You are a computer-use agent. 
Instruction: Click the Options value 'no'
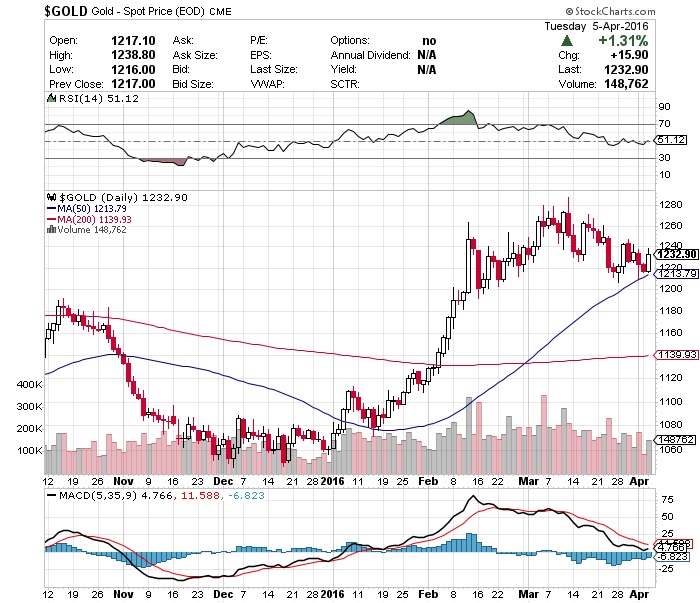coord(429,41)
